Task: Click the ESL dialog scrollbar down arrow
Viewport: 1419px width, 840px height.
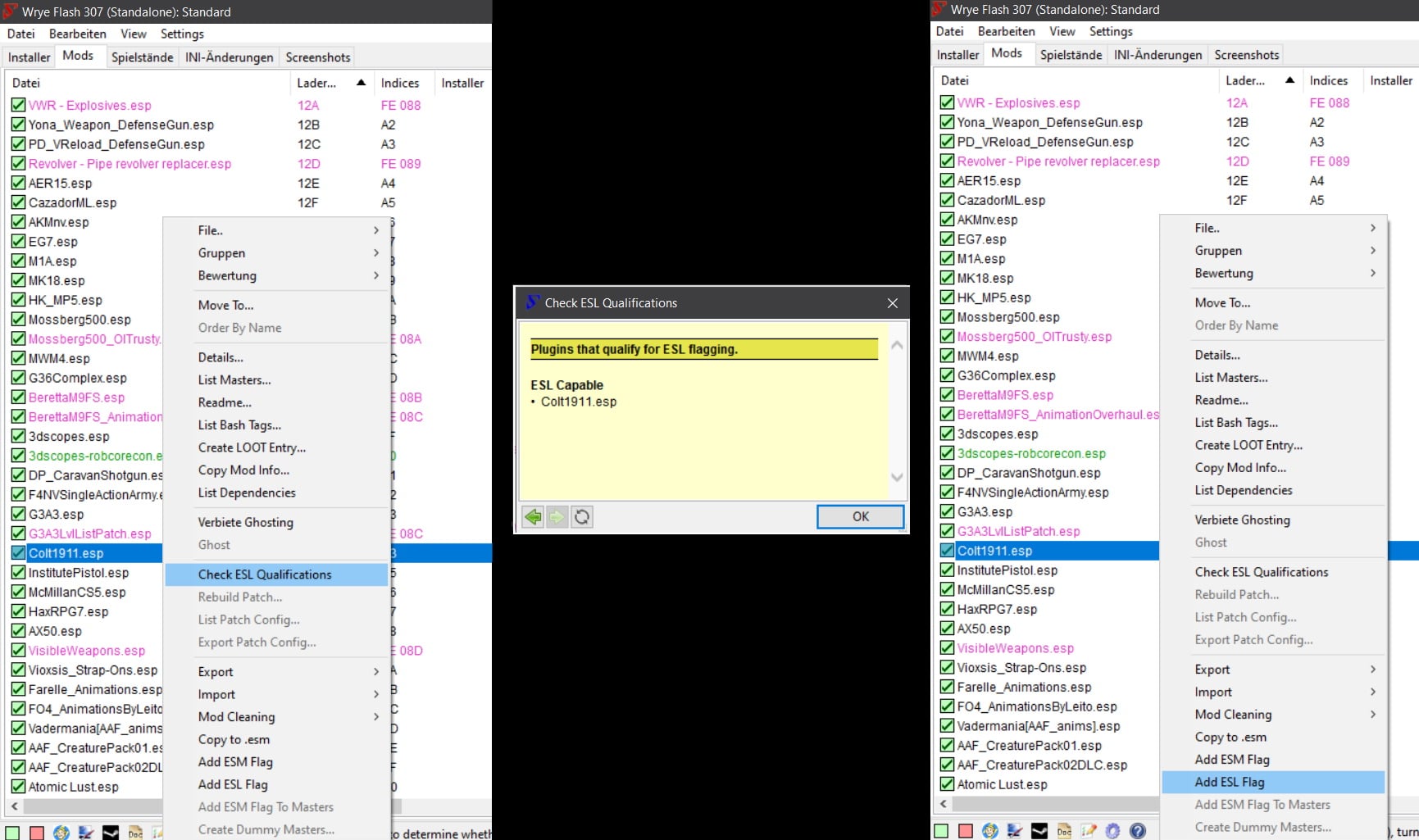Action: (x=898, y=477)
